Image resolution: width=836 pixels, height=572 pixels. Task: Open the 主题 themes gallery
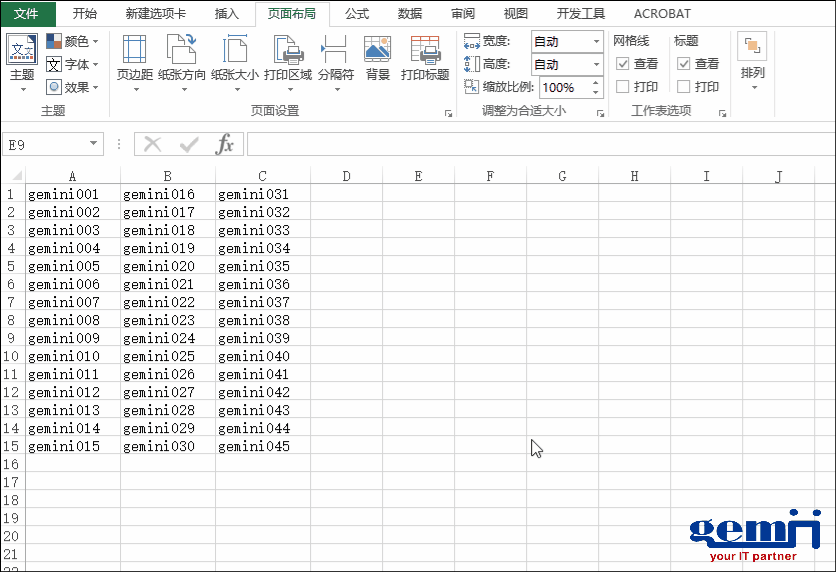point(22,63)
